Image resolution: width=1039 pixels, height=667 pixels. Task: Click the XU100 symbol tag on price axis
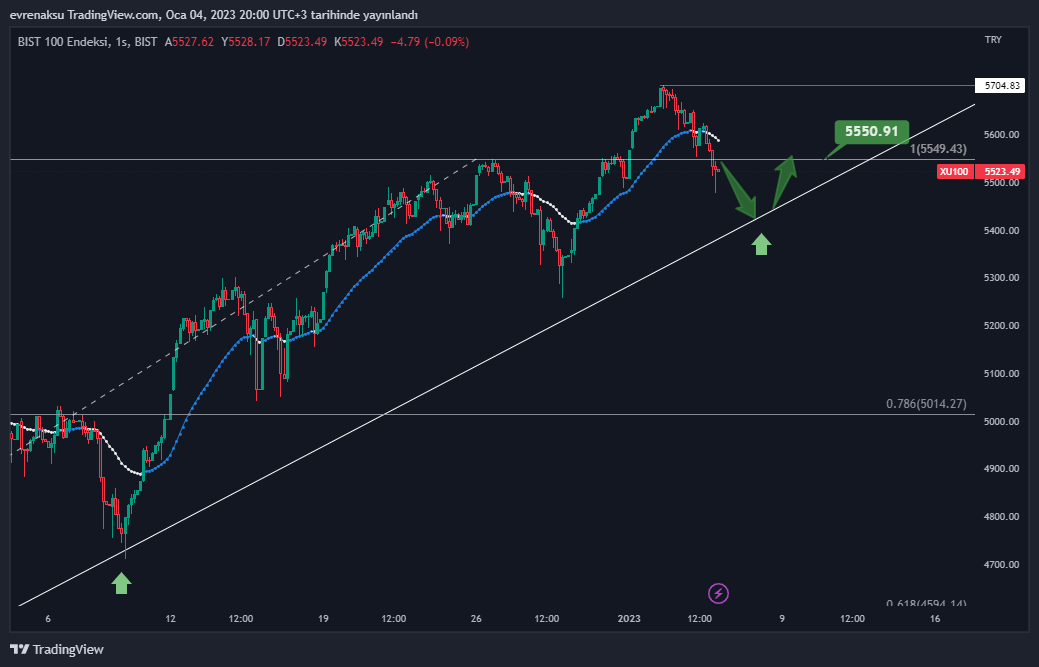(954, 172)
